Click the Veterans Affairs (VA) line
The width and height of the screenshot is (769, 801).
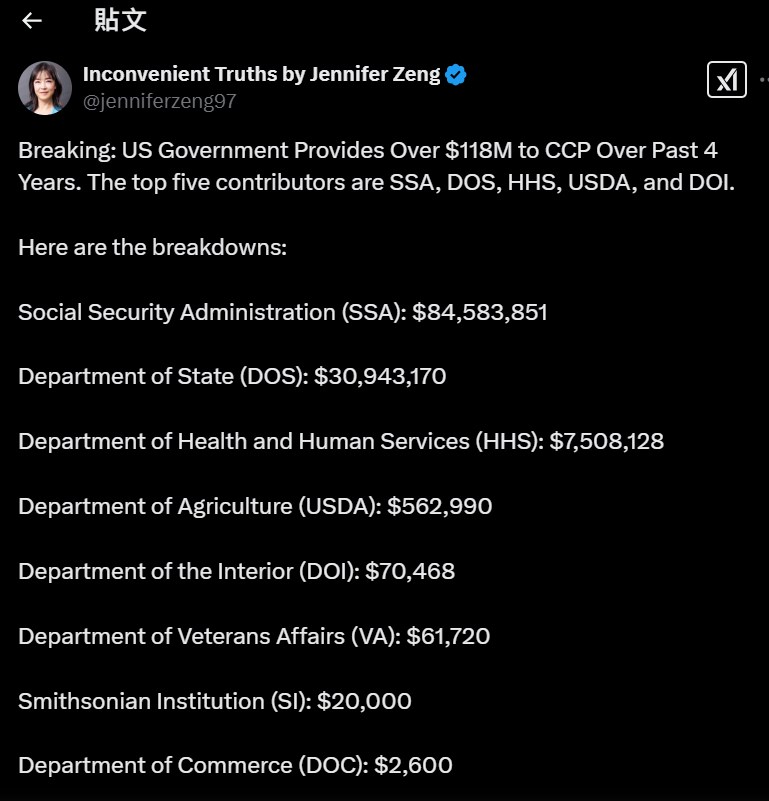pyautogui.click(x=254, y=636)
